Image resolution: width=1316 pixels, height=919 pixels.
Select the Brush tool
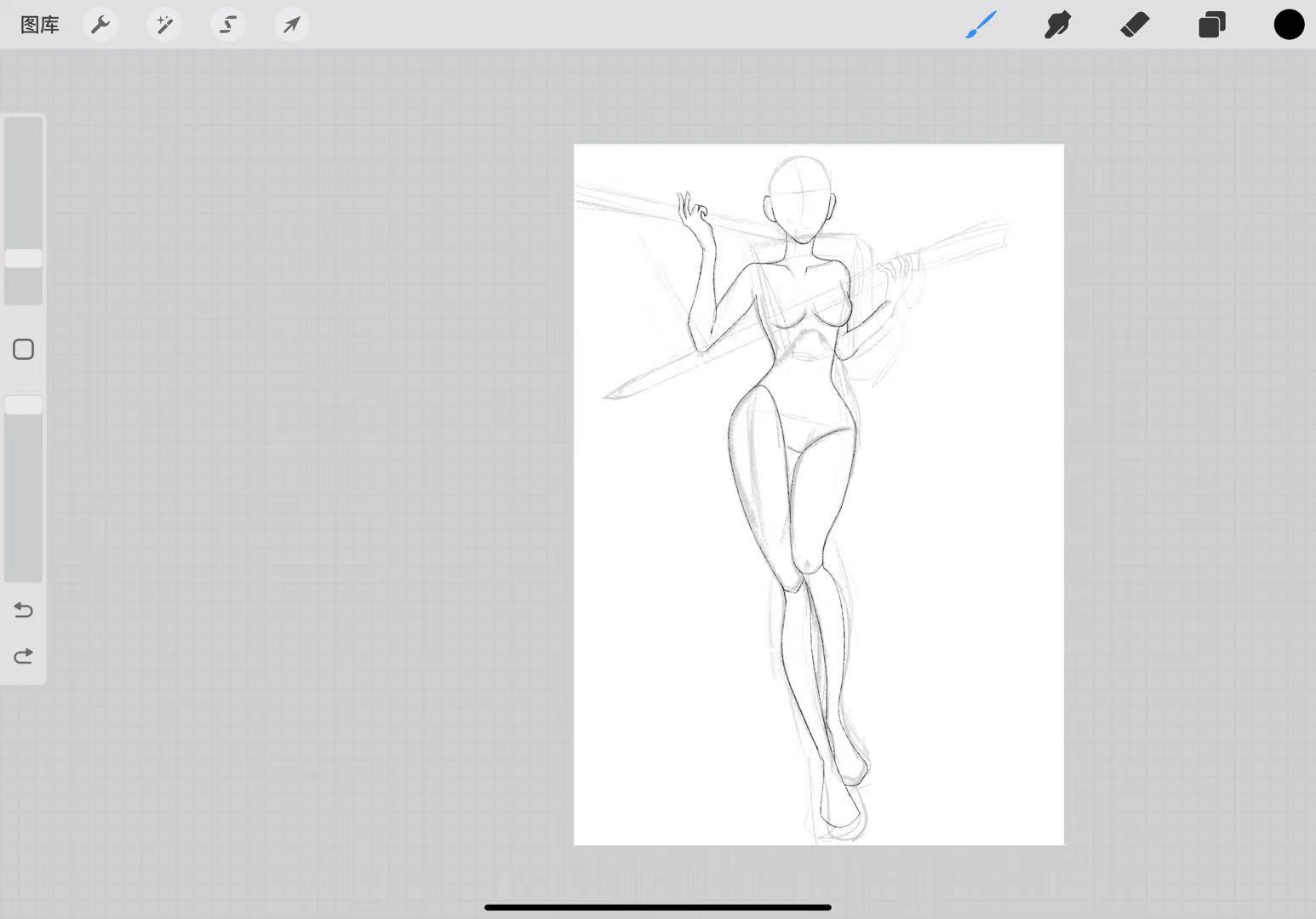click(x=981, y=25)
